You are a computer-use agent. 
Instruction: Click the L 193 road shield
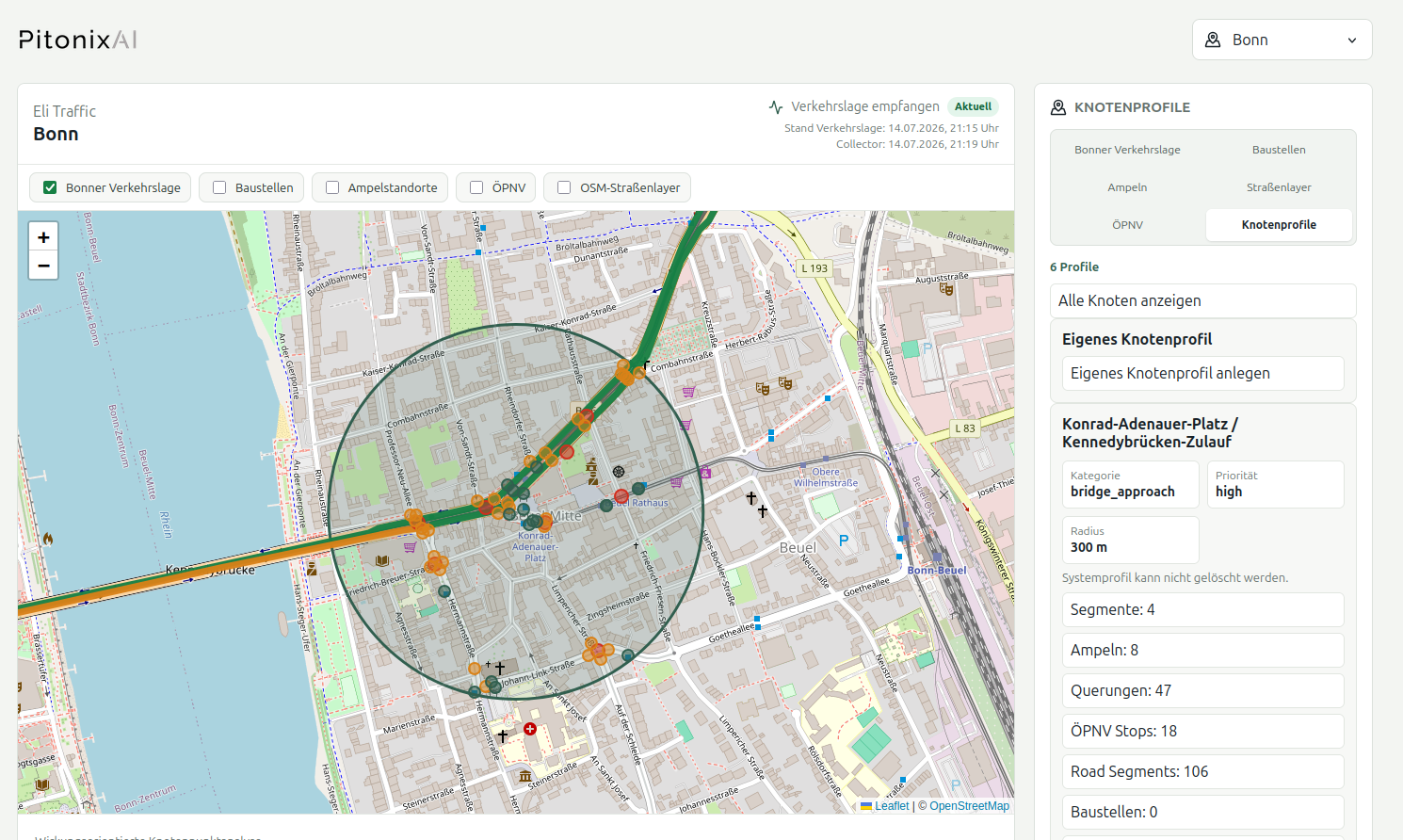click(x=814, y=268)
